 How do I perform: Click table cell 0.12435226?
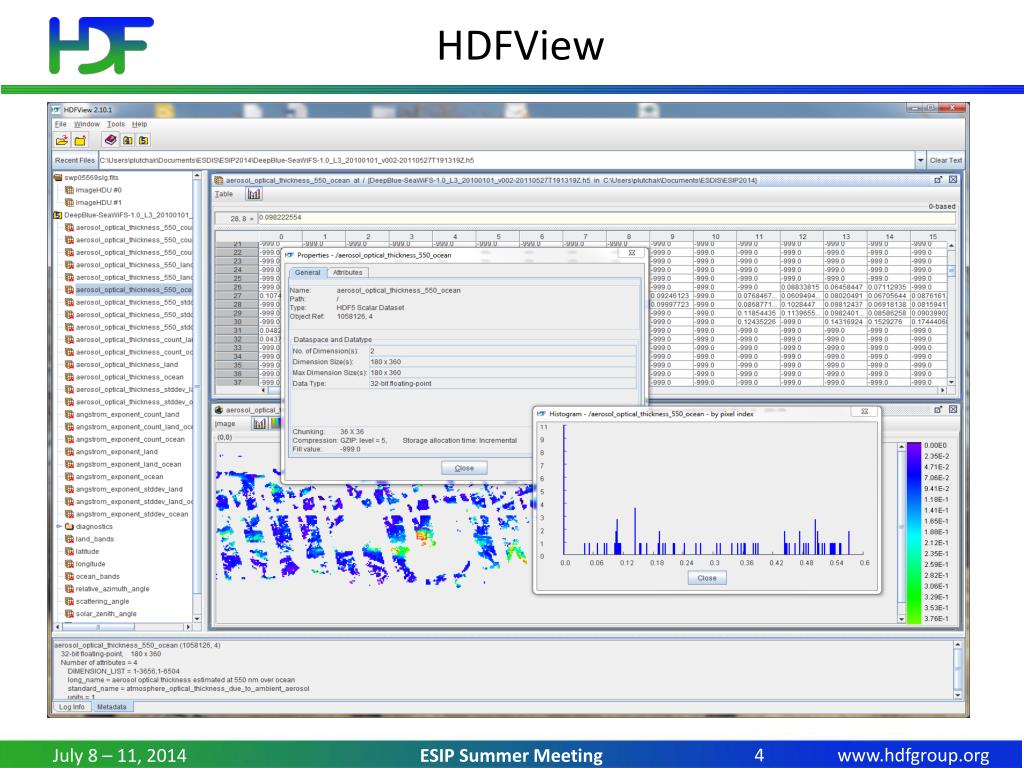coord(758,322)
